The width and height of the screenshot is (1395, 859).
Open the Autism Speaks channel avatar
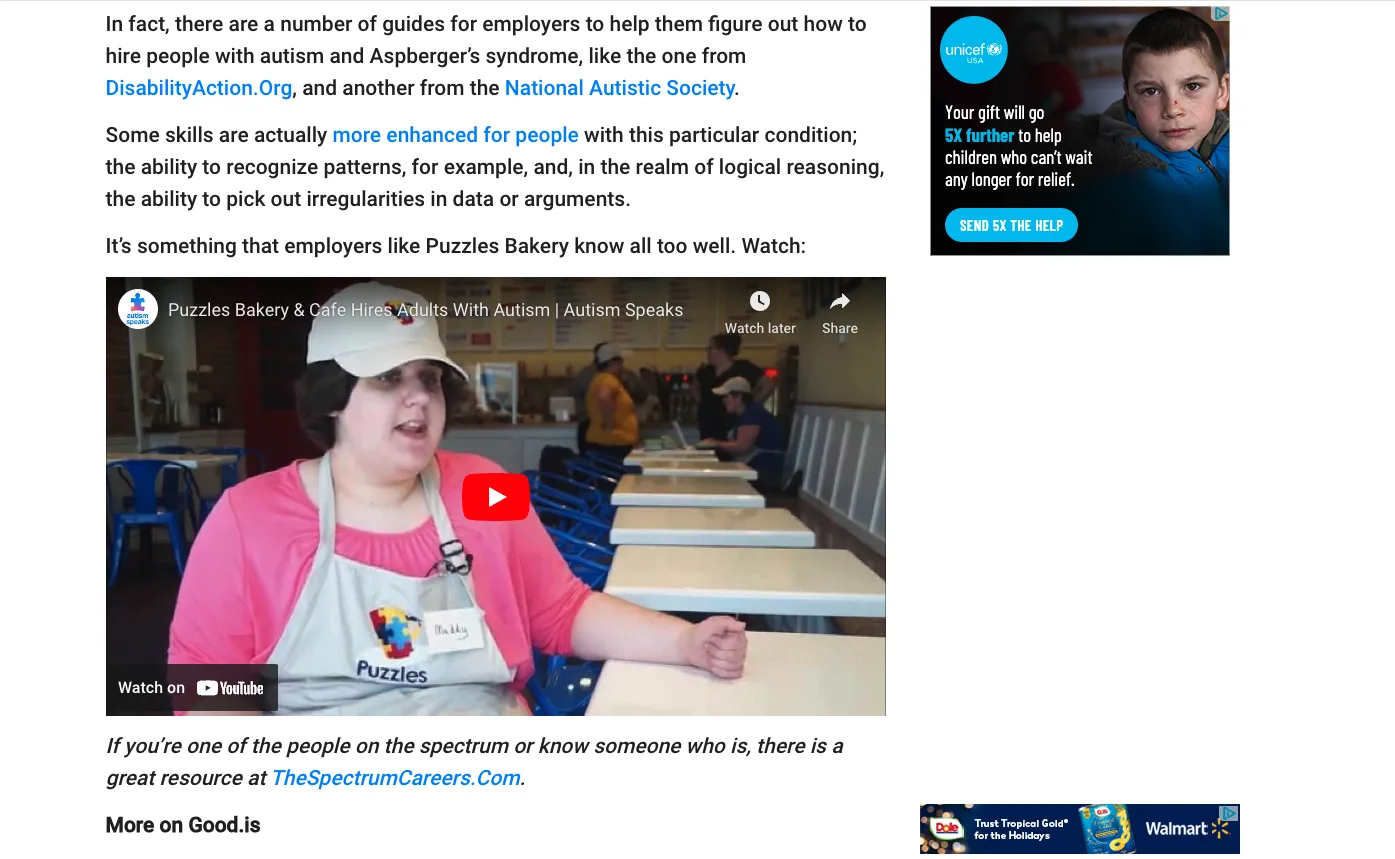click(138, 309)
